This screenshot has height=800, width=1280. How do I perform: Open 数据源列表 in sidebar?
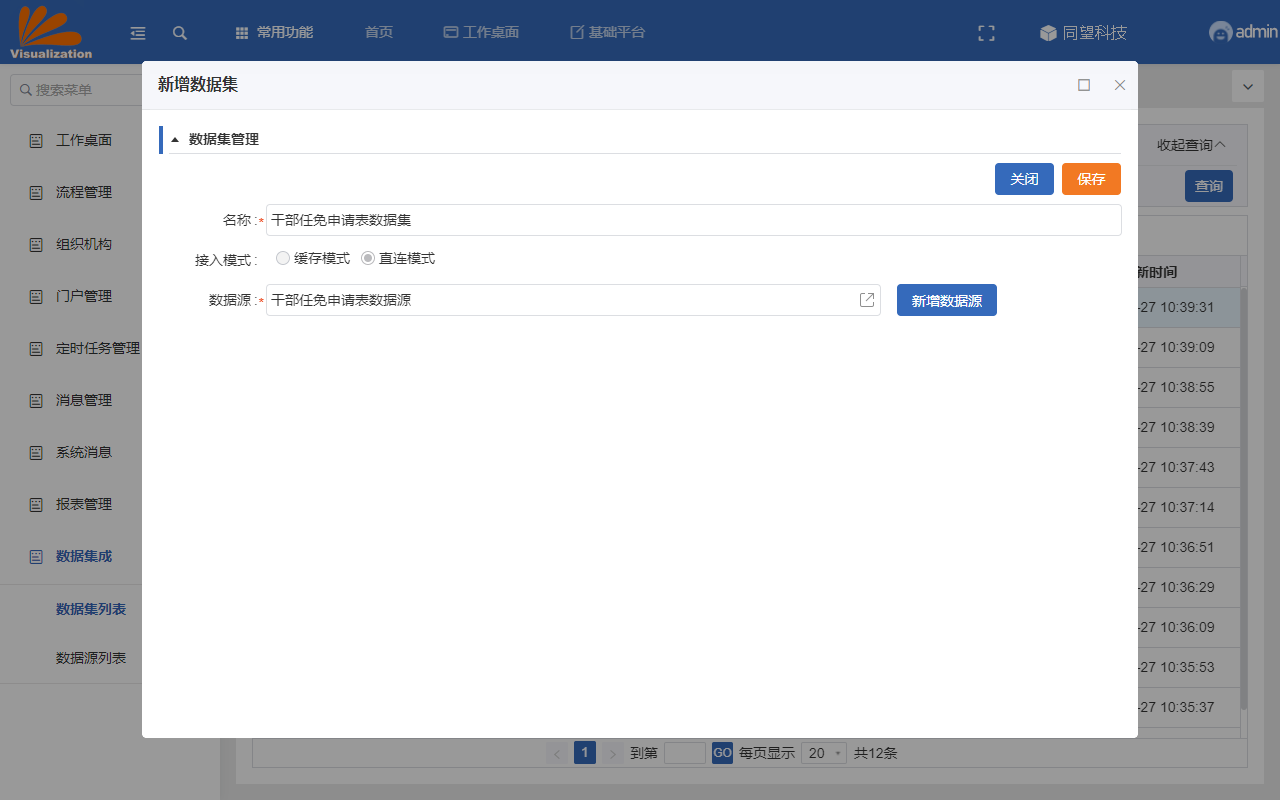pos(91,658)
